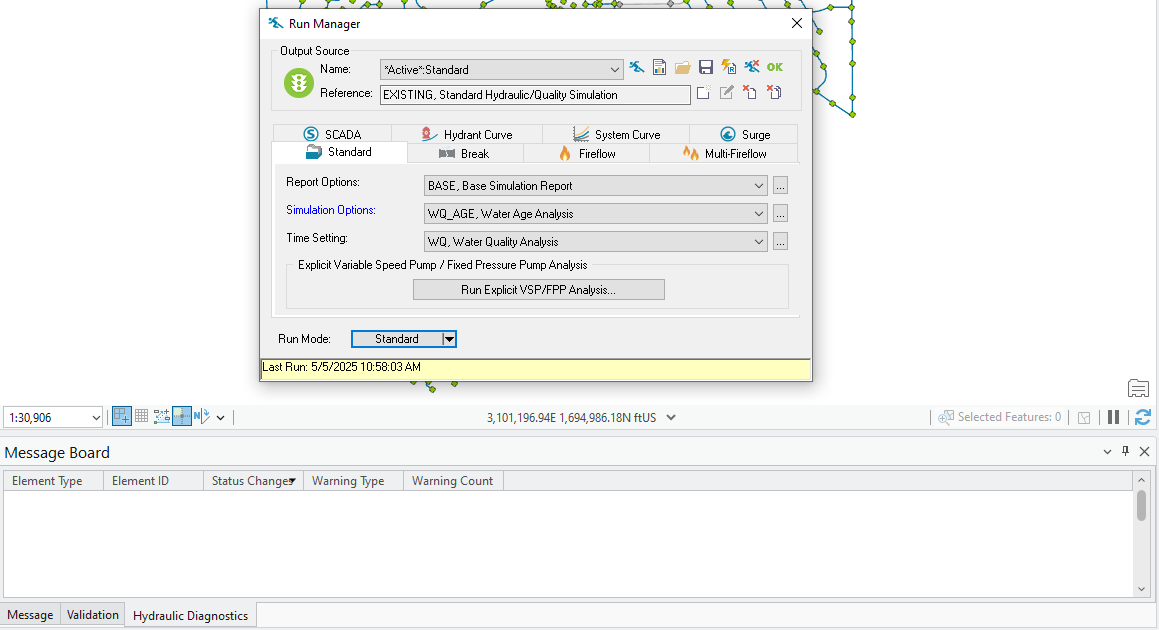
Task: Create new output source icon
Action: pos(704,92)
